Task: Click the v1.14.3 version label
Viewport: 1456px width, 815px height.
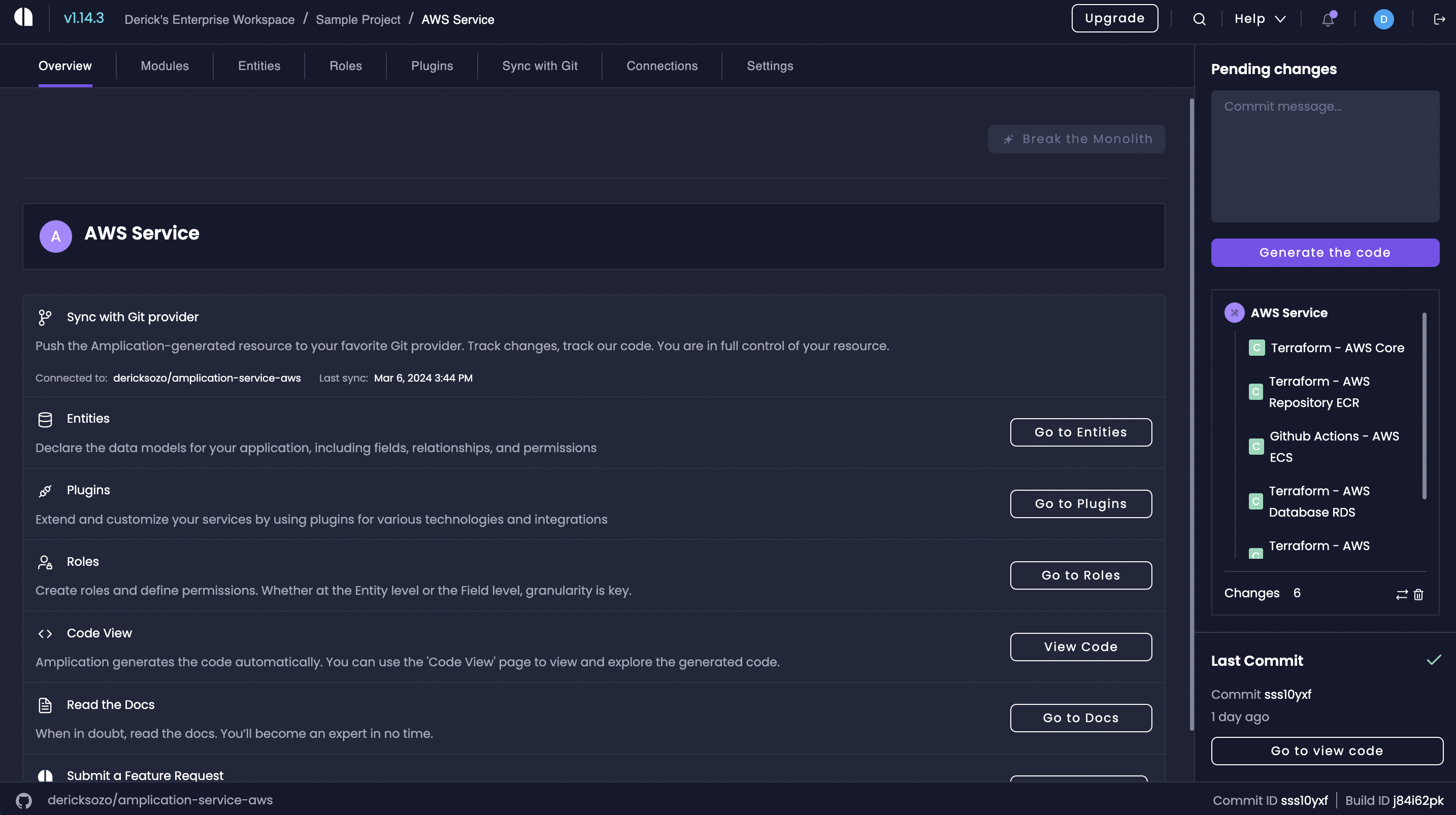Action: pyautogui.click(x=84, y=18)
